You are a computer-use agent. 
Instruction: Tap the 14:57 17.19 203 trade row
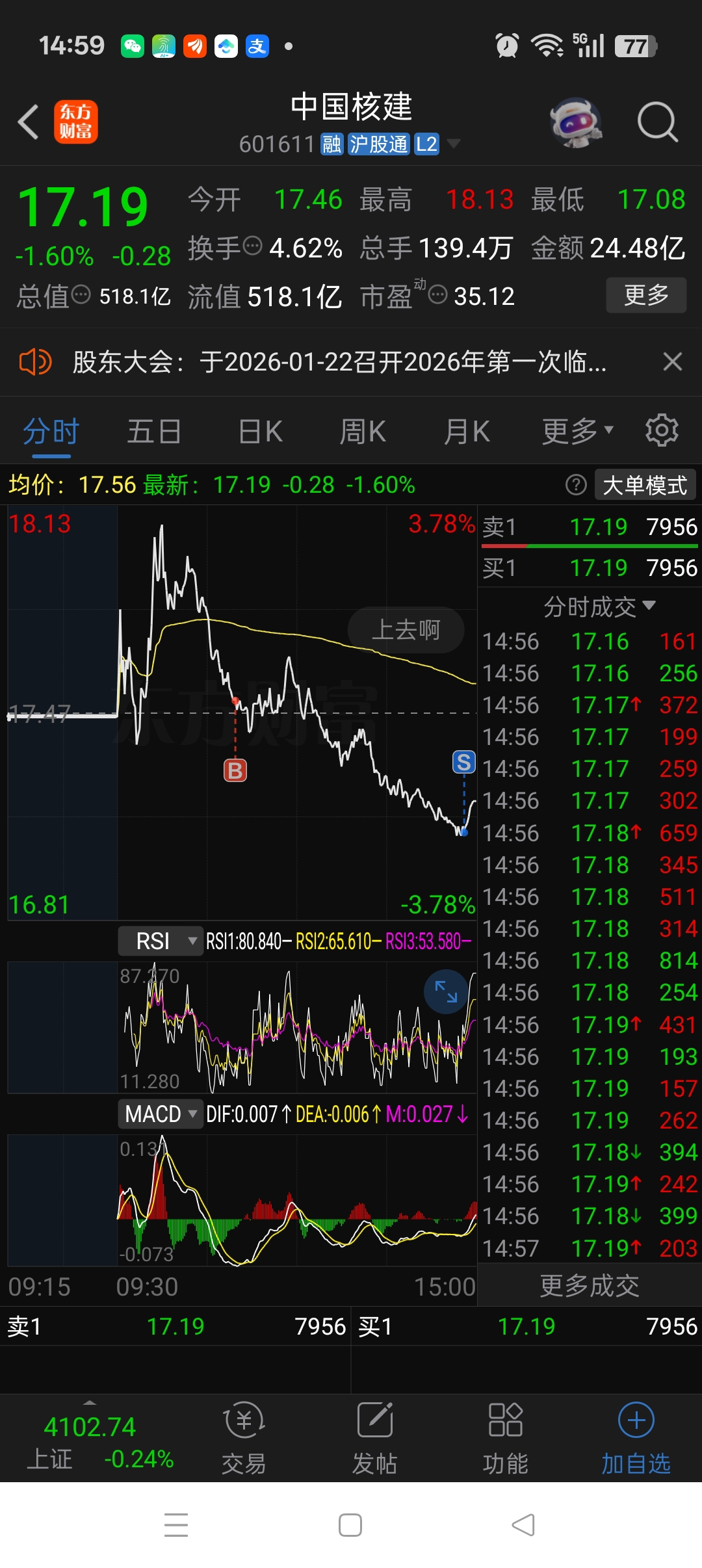click(590, 1248)
